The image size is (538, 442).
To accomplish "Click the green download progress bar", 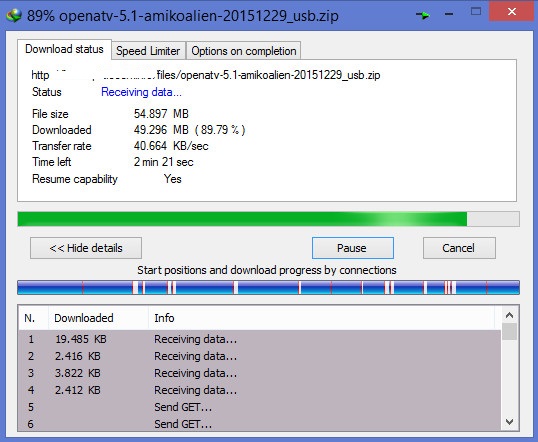I will click(x=268, y=219).
